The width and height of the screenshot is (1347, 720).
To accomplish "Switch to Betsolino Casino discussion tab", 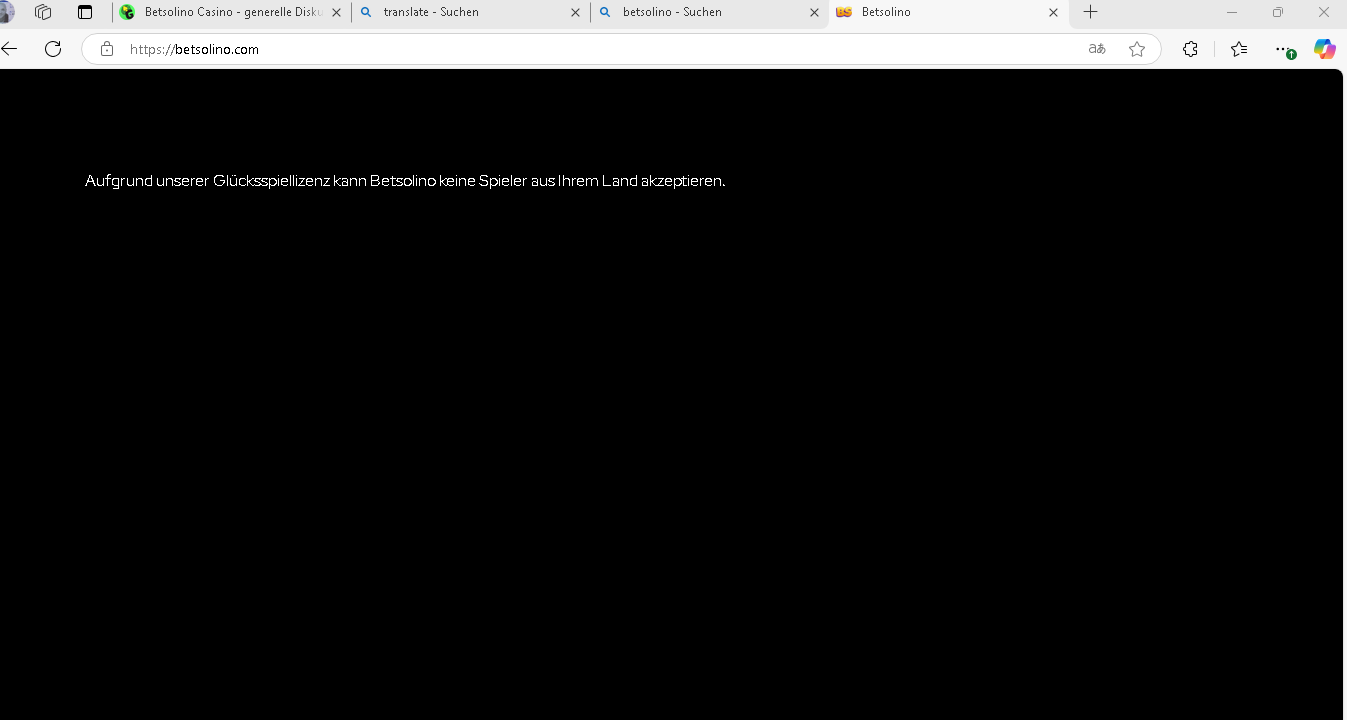I will coord(228,12).
